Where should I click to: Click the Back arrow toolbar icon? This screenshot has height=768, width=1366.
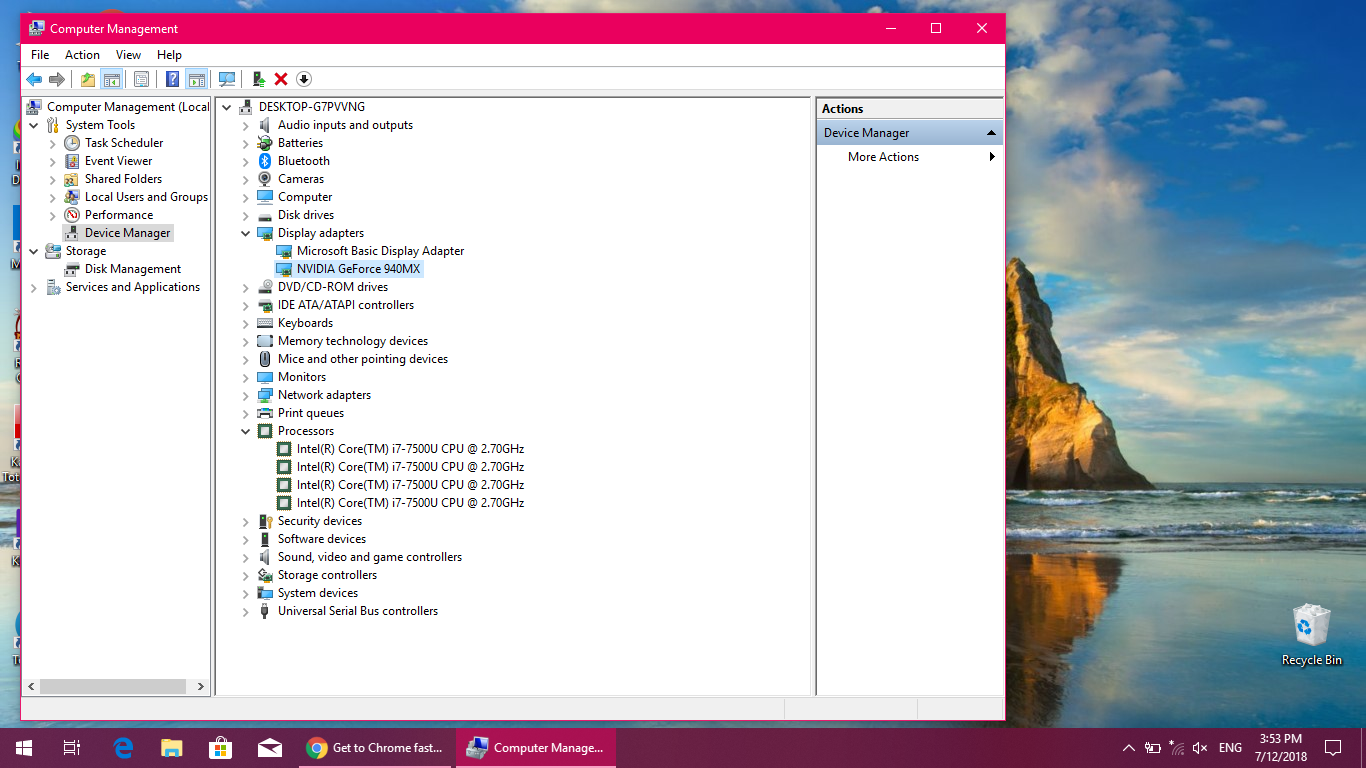pyautogui.click(x=34, y=79)
